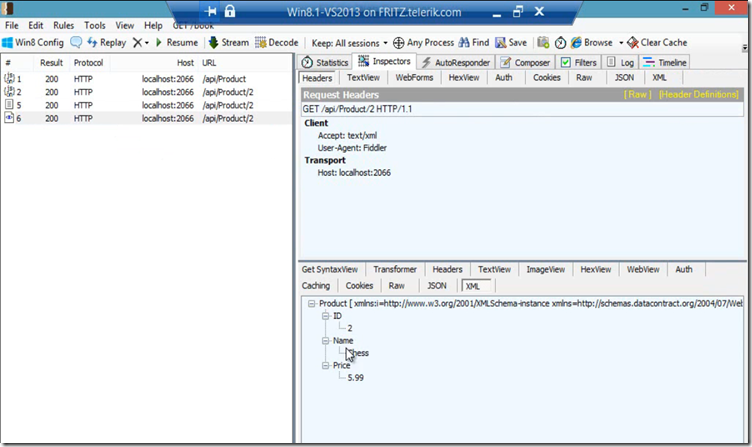Screen dimensions: 752x447
Task: Open request XML inspector tab
Action: pyautogui.click(x=659, y=78)
